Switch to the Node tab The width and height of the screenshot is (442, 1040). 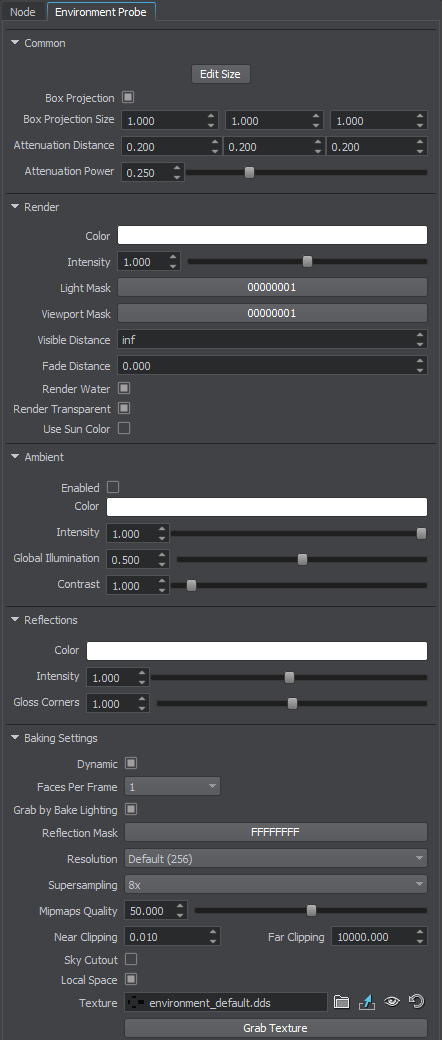(x=23, y=12)
